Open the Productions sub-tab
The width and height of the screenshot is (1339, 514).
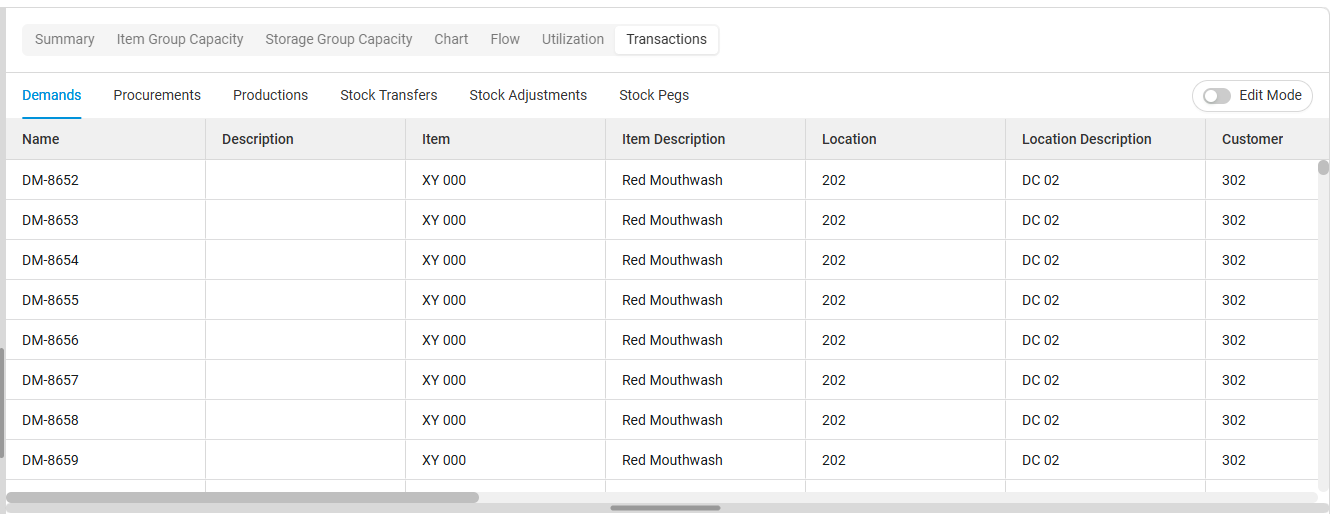[271, 96]
